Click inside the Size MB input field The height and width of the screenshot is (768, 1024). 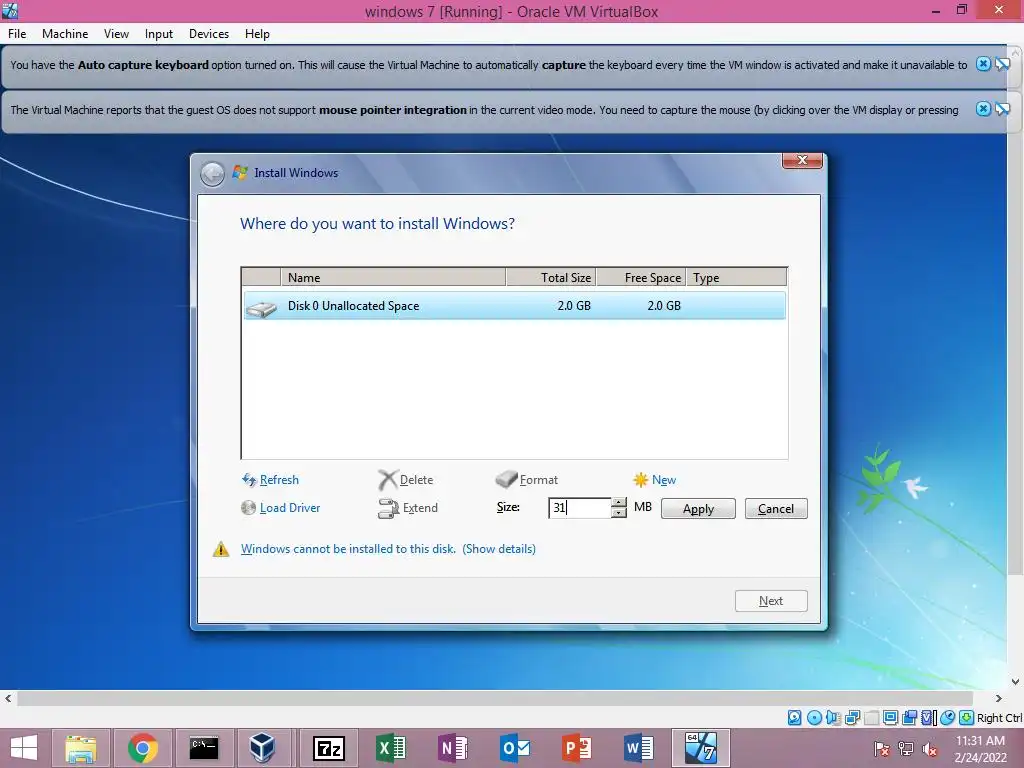tap(579, 507)
